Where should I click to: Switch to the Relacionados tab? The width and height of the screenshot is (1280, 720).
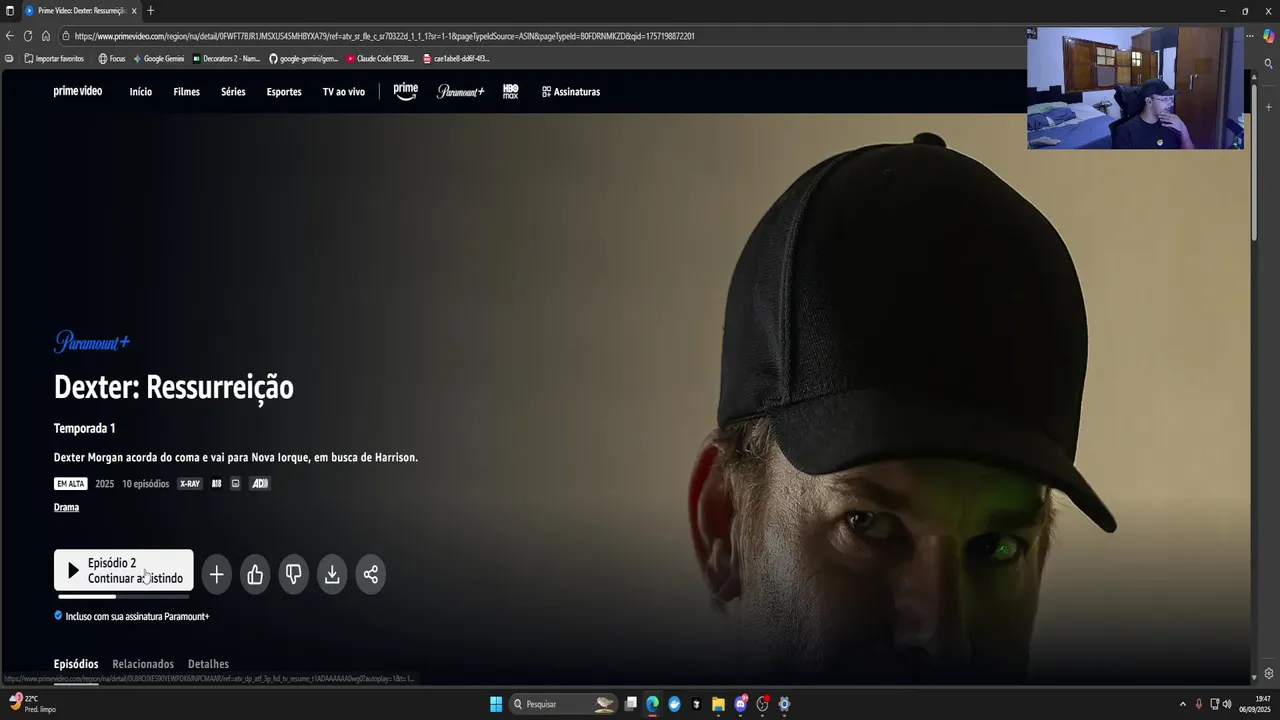point(143,664)
